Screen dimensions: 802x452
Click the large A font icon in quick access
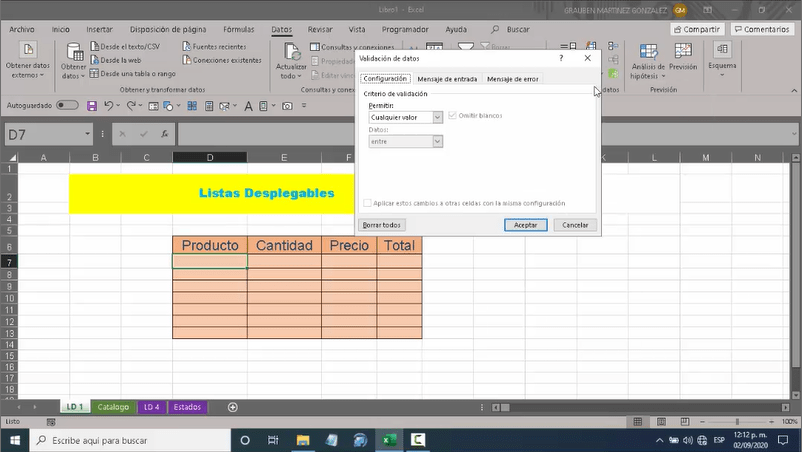(x=248, y=106)
